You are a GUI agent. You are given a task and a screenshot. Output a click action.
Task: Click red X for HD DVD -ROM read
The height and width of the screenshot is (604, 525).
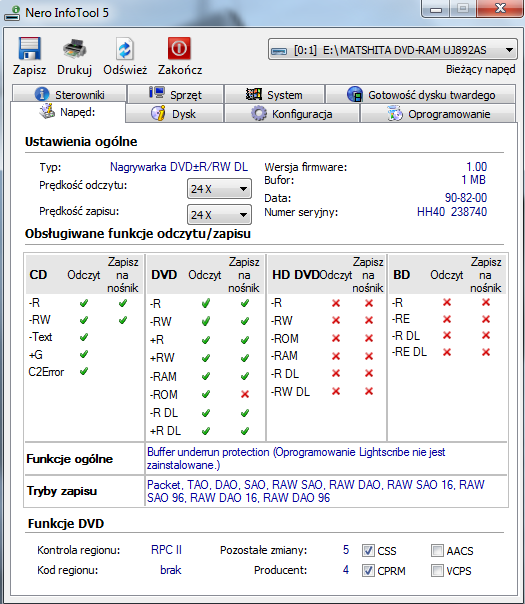tap(336, 338)
